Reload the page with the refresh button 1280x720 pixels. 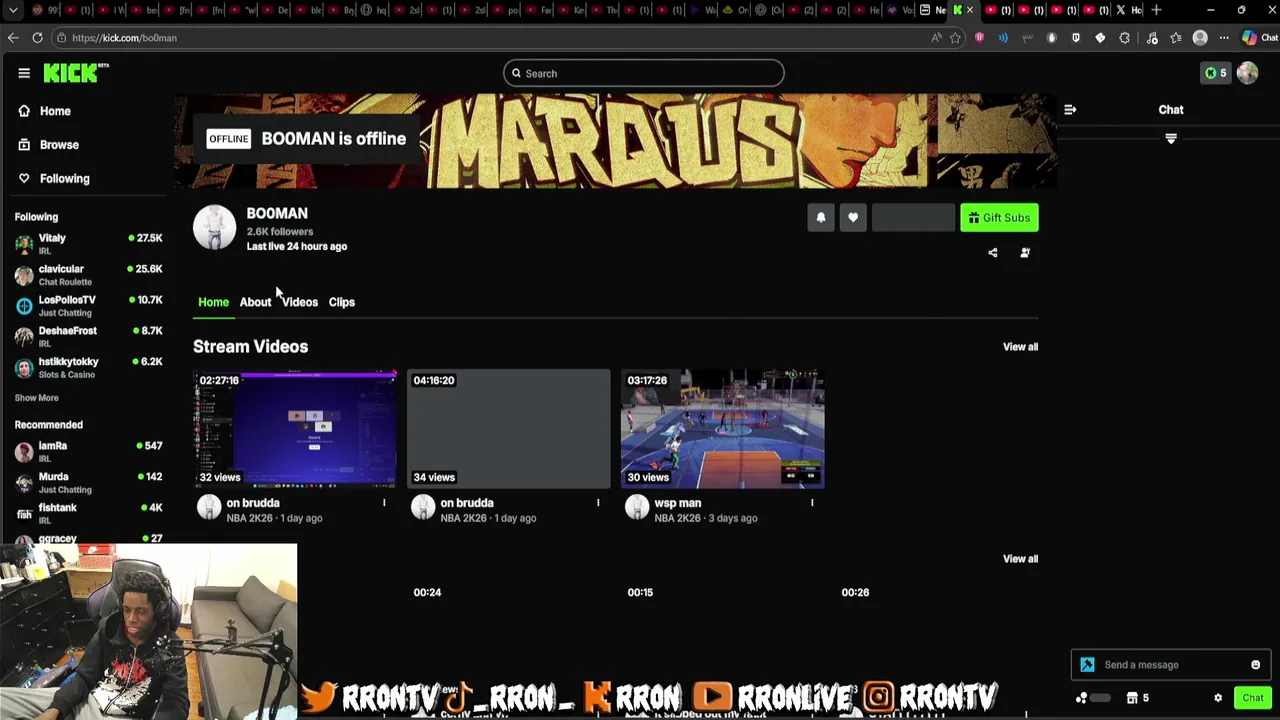(37, 38)
